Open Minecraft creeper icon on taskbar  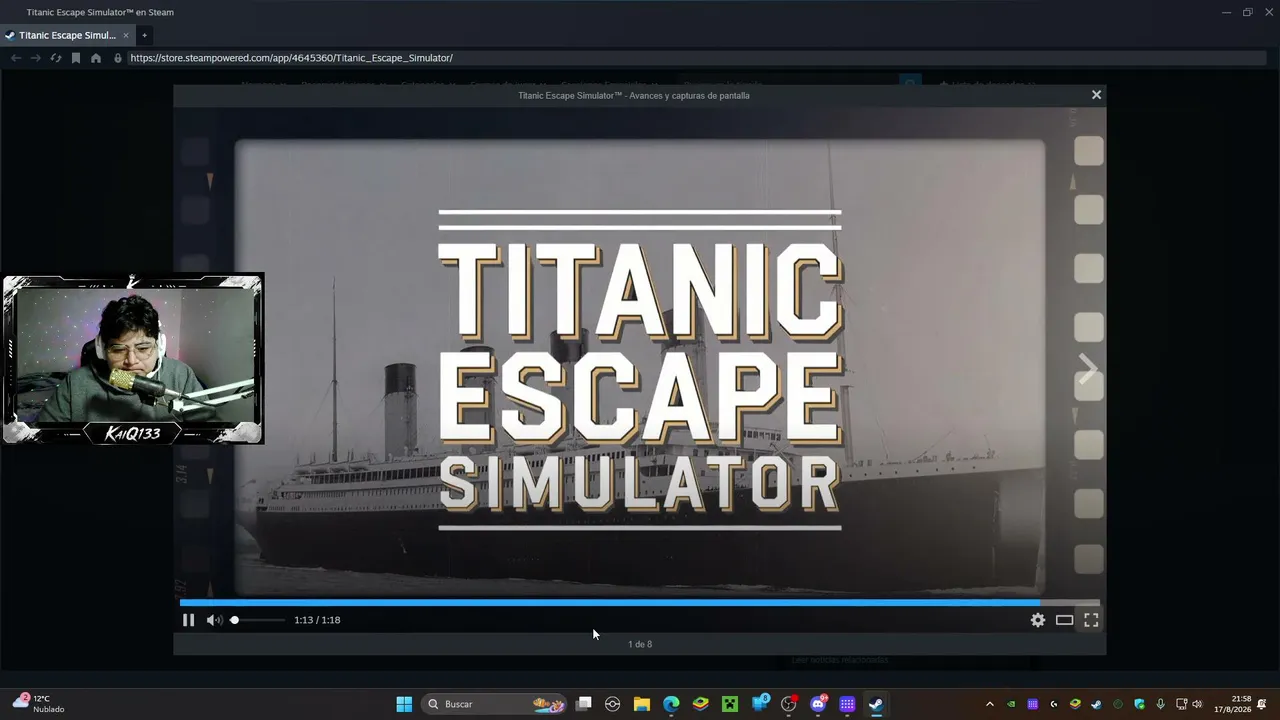730,704
